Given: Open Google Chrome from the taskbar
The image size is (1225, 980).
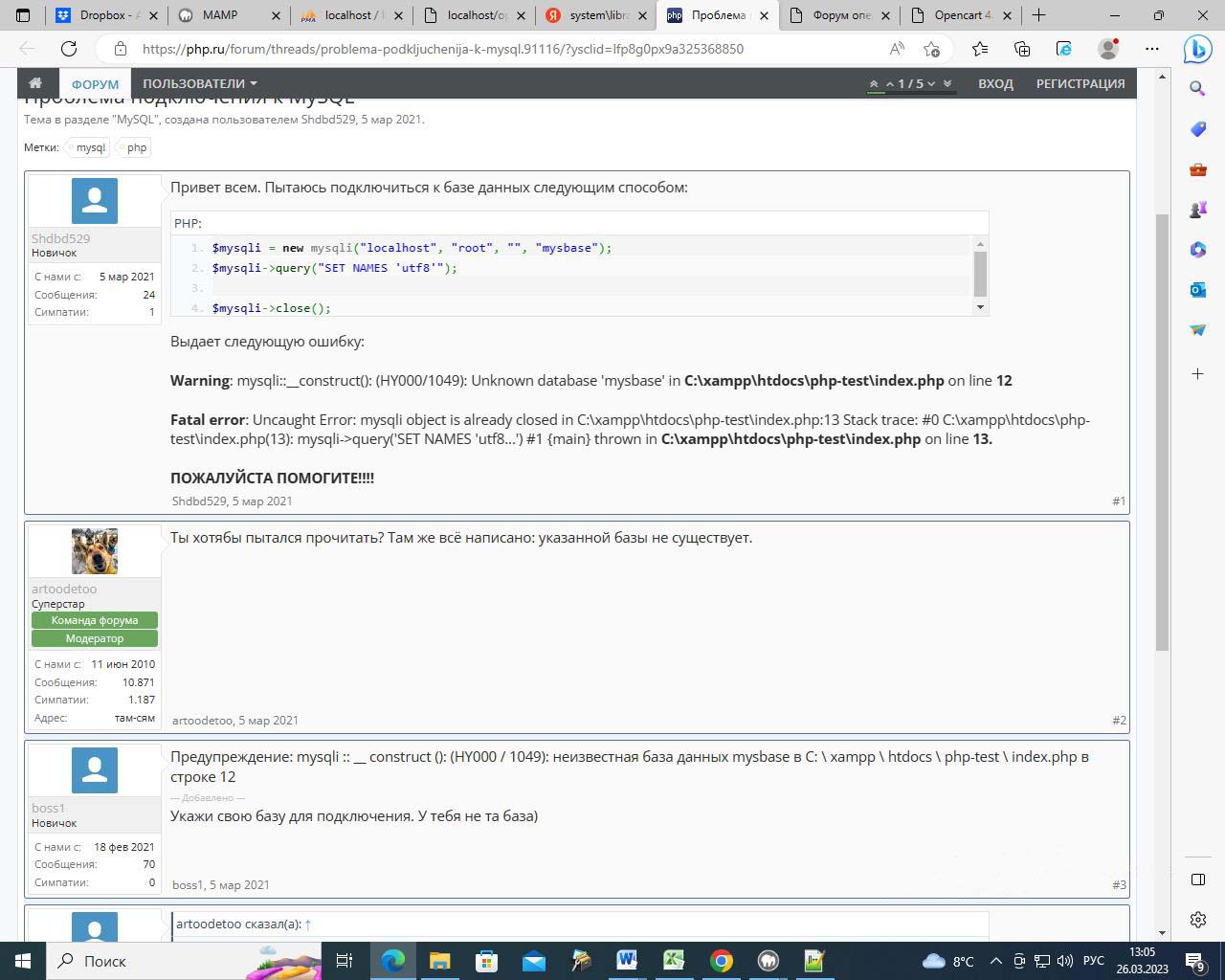Looking at the screenshot, I should click(722, 961).
